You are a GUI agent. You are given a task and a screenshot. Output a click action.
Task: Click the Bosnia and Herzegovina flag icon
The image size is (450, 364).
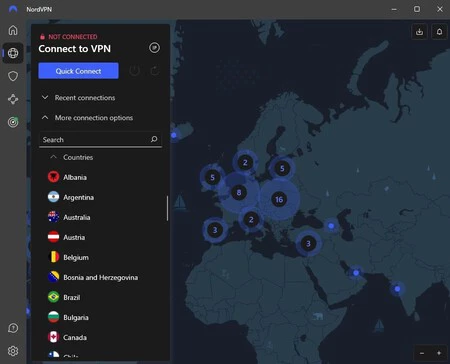pos(53,277)
